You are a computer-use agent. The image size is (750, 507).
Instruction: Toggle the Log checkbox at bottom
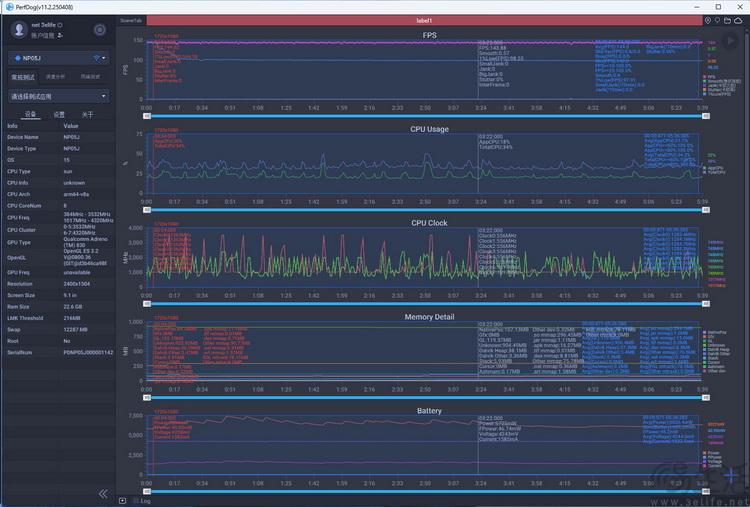tap(123, 500)
